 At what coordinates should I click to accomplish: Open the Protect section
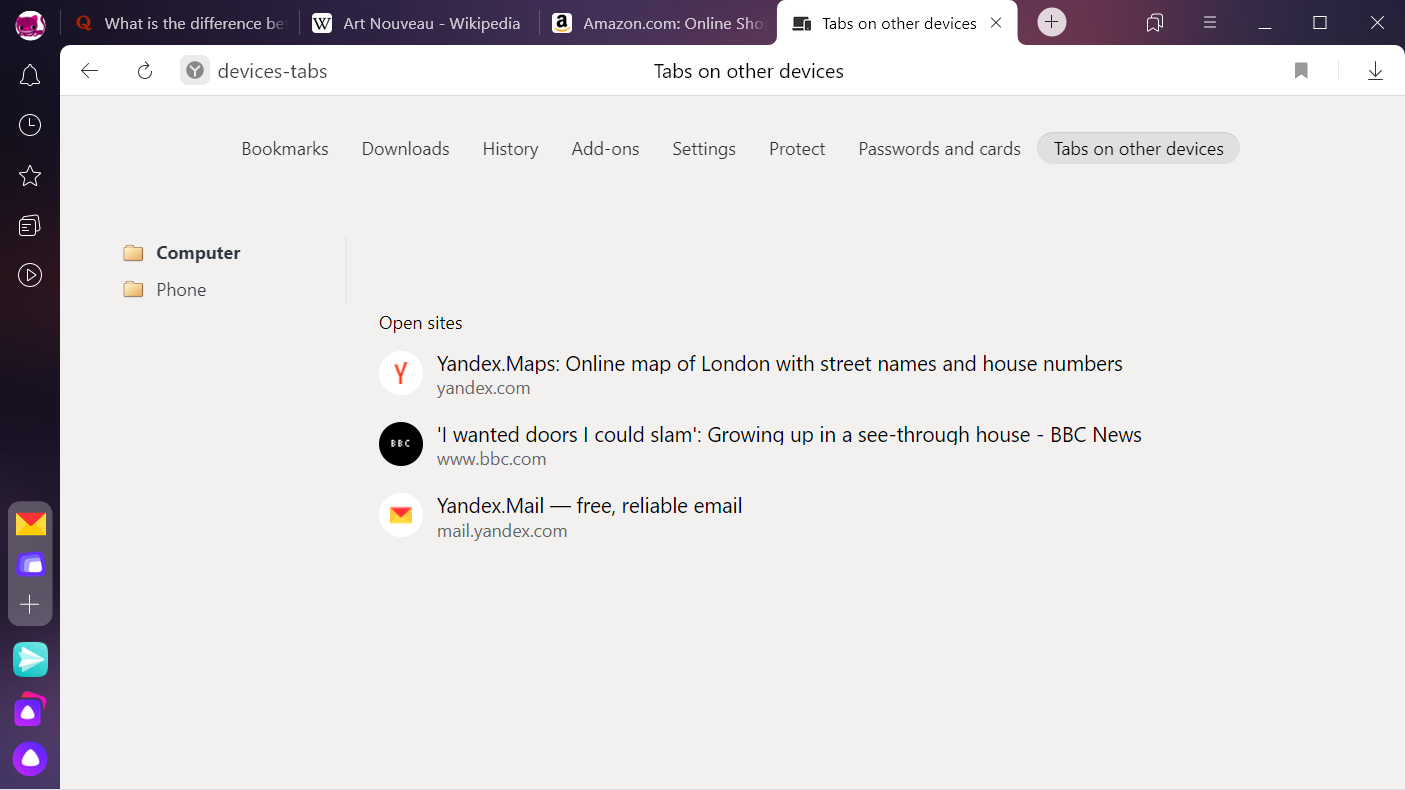click(797, 149)
